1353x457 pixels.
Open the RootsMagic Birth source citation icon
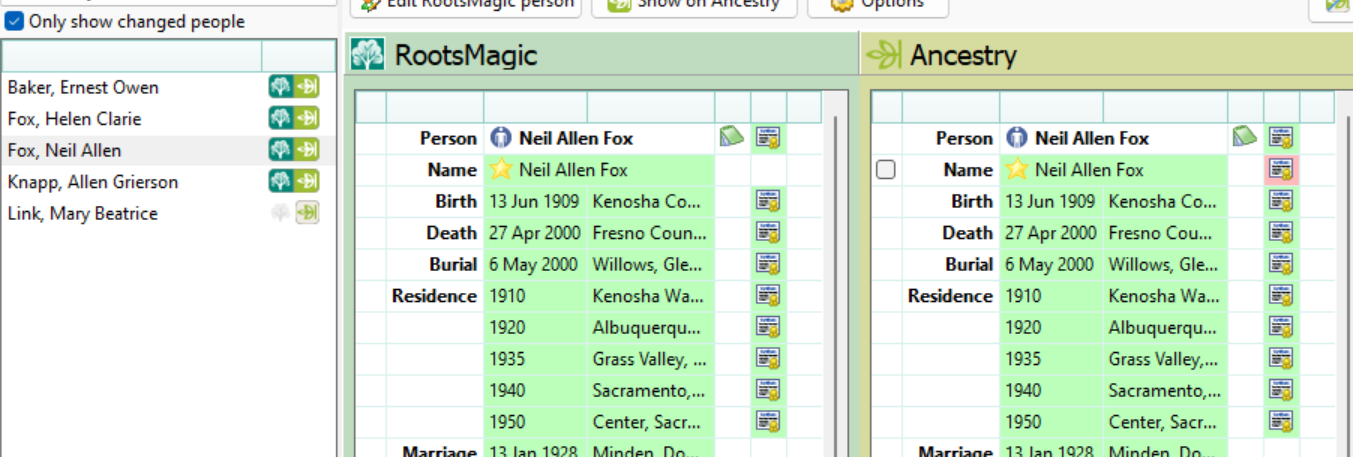768,201
